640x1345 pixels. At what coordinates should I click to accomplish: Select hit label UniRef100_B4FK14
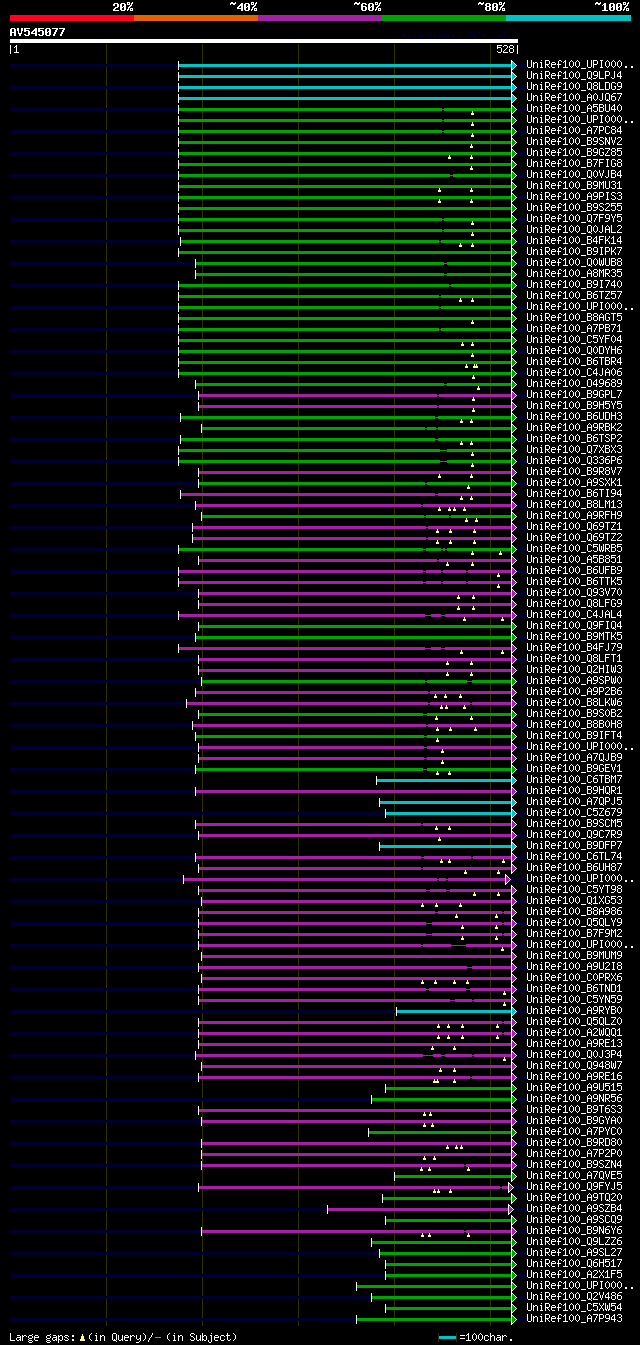[574, 240]
